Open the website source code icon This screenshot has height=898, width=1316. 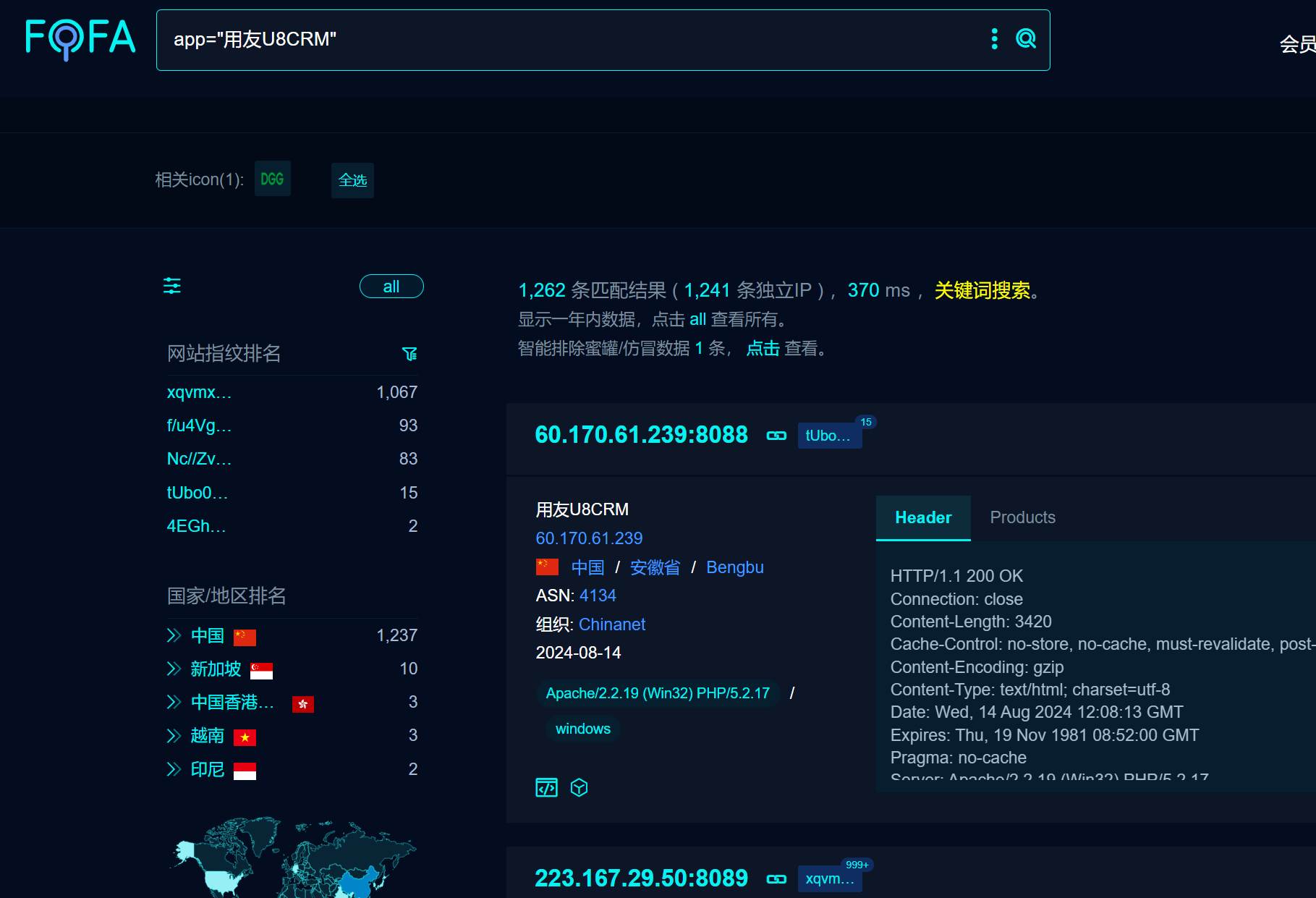click(546, 787)
